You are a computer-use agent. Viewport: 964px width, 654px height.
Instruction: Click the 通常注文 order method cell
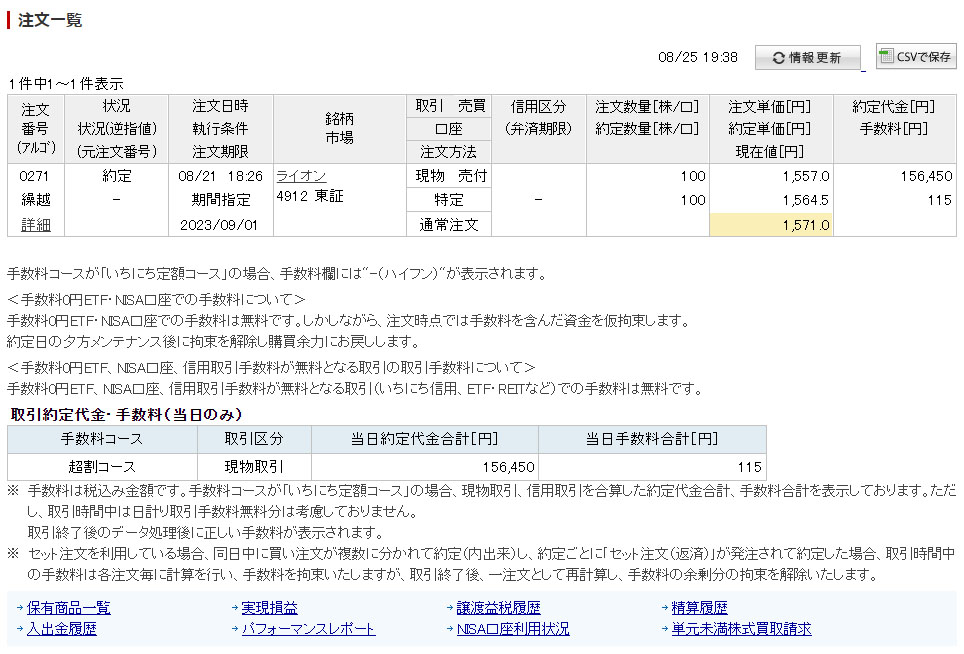pyautogui.click(x=448, y=225)
